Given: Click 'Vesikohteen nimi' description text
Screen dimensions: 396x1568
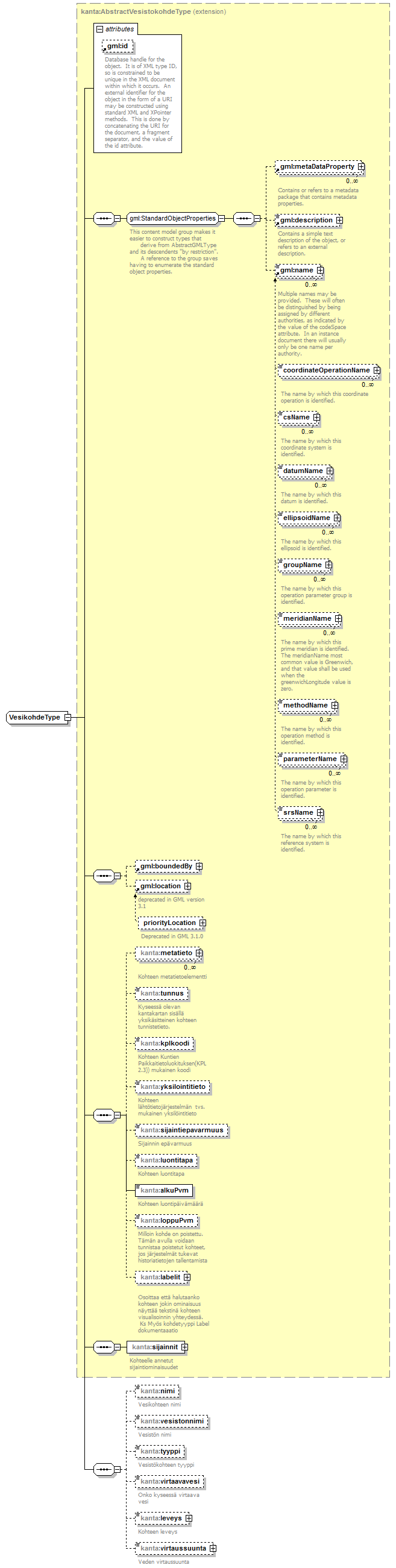Looking at the screenshot, I should tap(160, 1404).
